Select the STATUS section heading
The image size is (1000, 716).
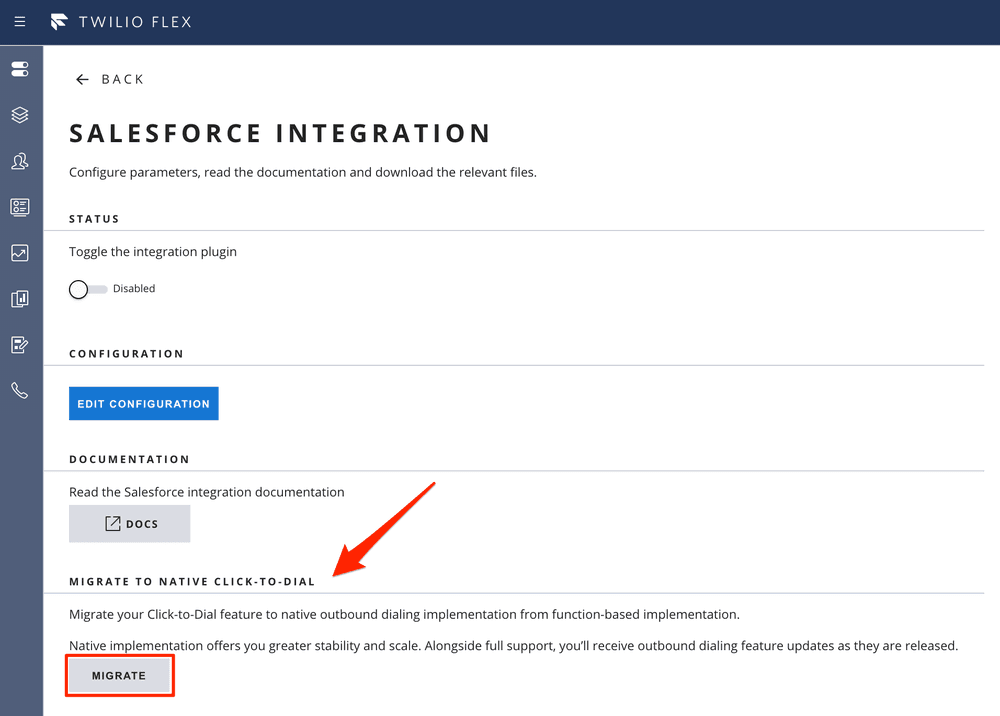point(93,218)
